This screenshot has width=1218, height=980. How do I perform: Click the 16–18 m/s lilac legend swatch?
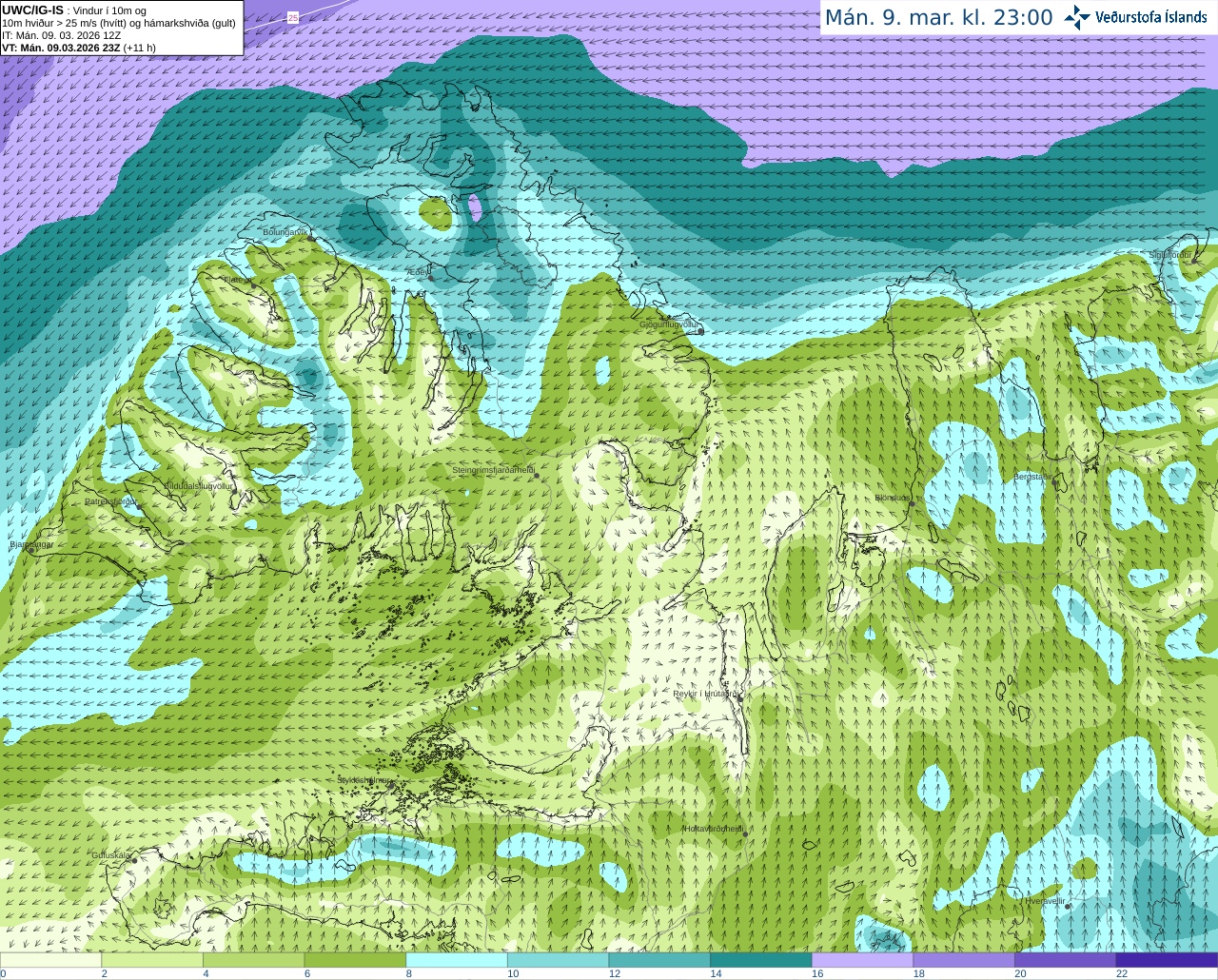(862, 960)
